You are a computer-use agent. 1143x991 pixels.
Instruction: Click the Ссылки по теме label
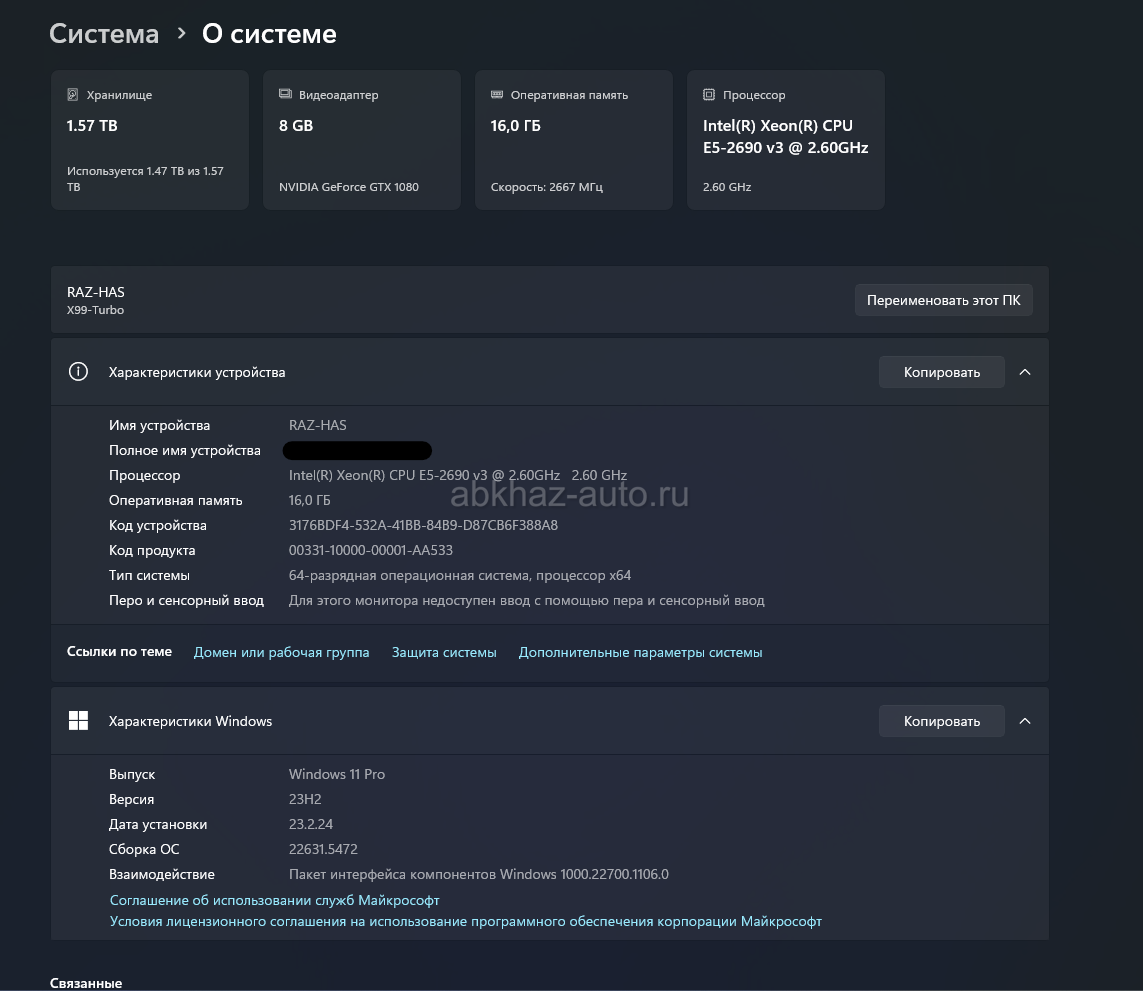click(119, 651)
